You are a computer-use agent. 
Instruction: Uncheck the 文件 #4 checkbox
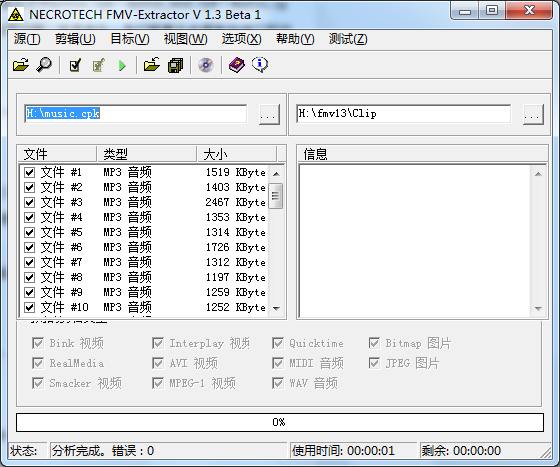click(29, 217)
